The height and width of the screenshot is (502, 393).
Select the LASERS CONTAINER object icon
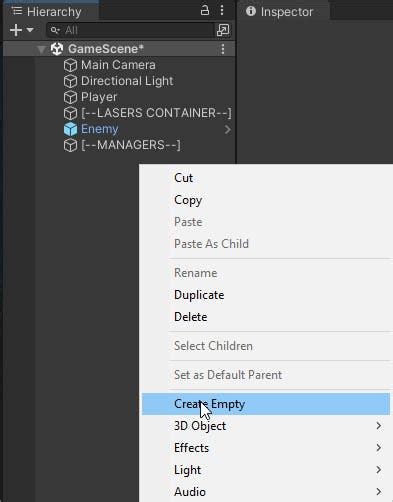click(x=70, y=113)
